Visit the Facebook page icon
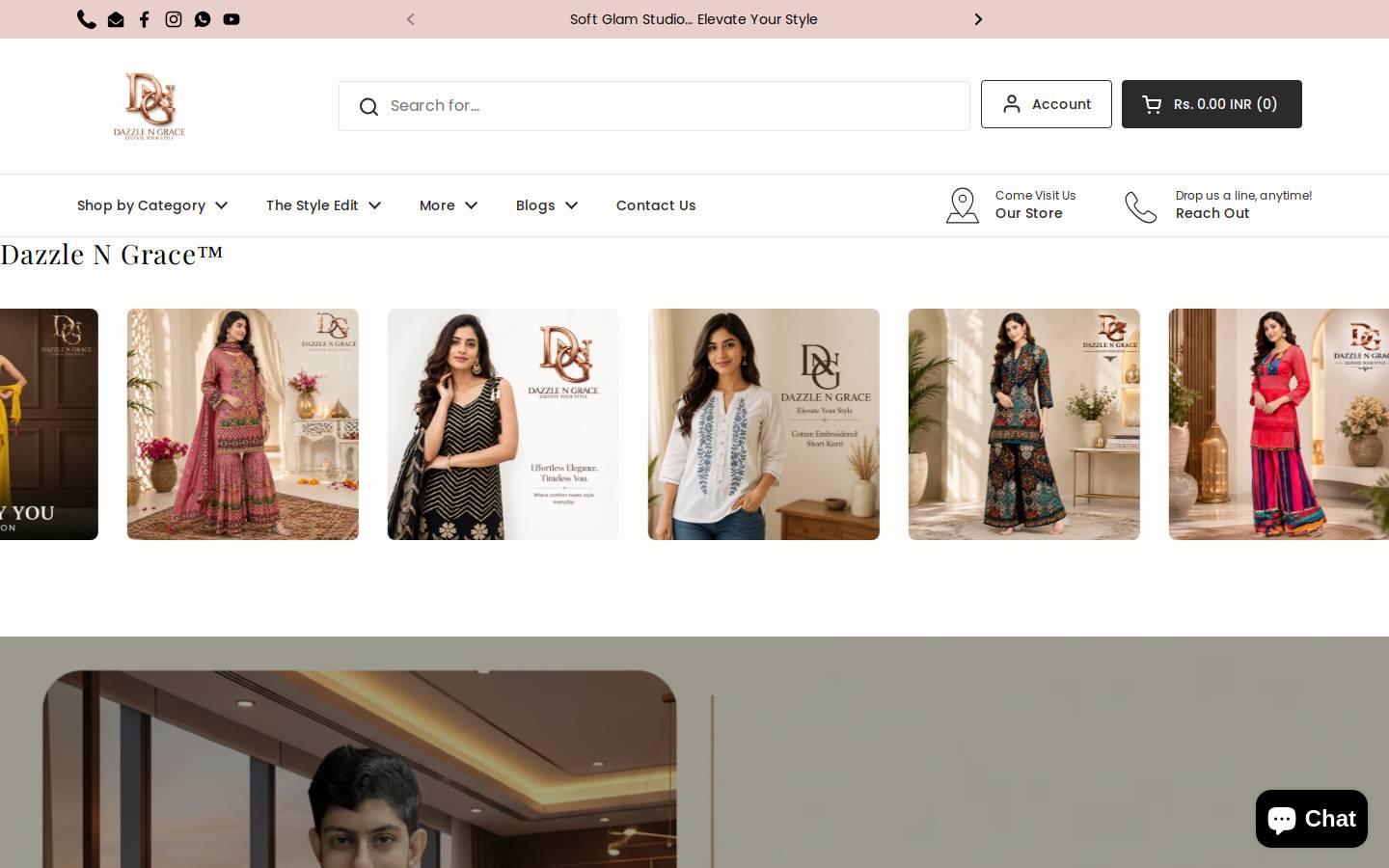Viewport: 1389px width, 868px height. (145, 19)
